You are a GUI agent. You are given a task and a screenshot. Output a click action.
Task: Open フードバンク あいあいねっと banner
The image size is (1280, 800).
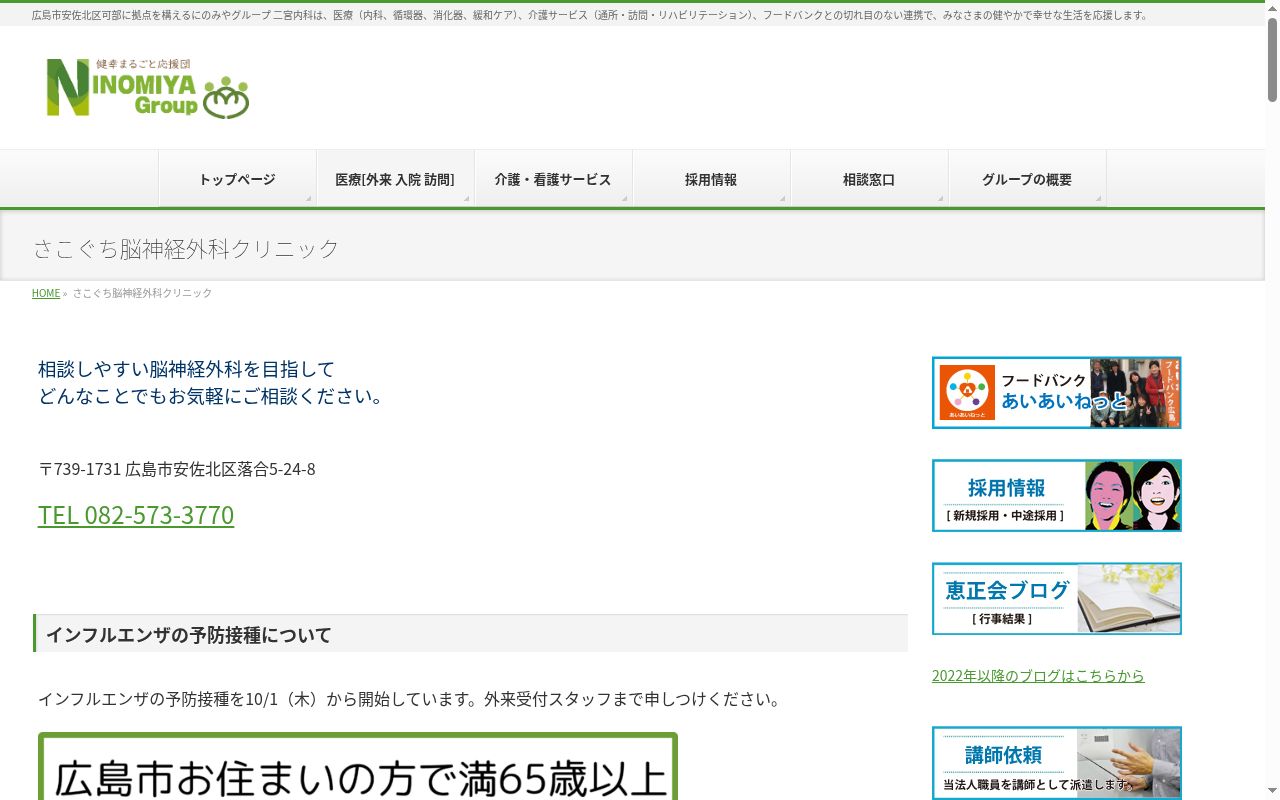(1057, 393)
